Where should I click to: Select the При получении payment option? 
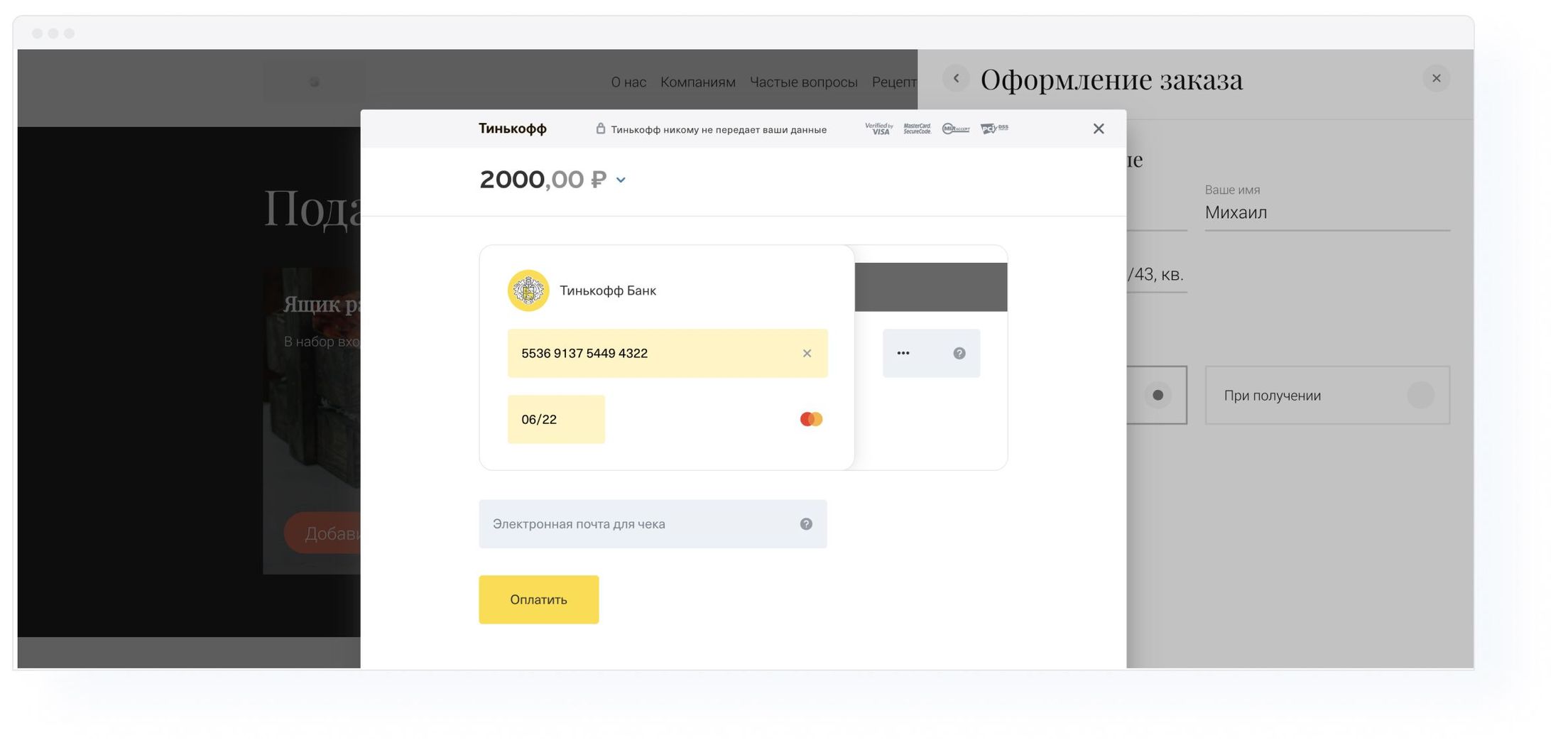point(1327,395)
